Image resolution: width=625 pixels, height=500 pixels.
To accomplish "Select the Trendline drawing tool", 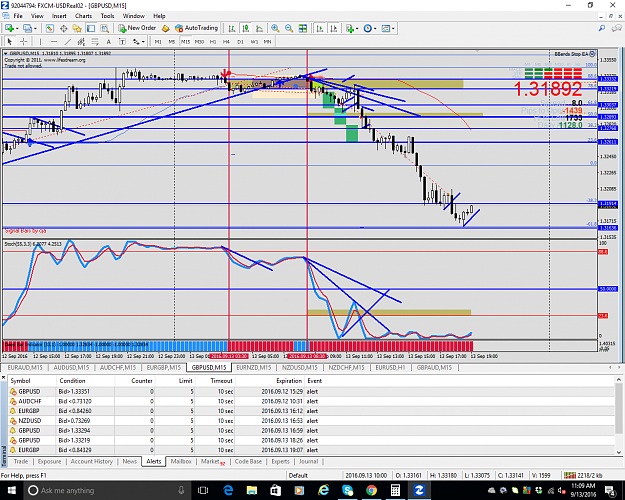I will (x=68, y=41).
